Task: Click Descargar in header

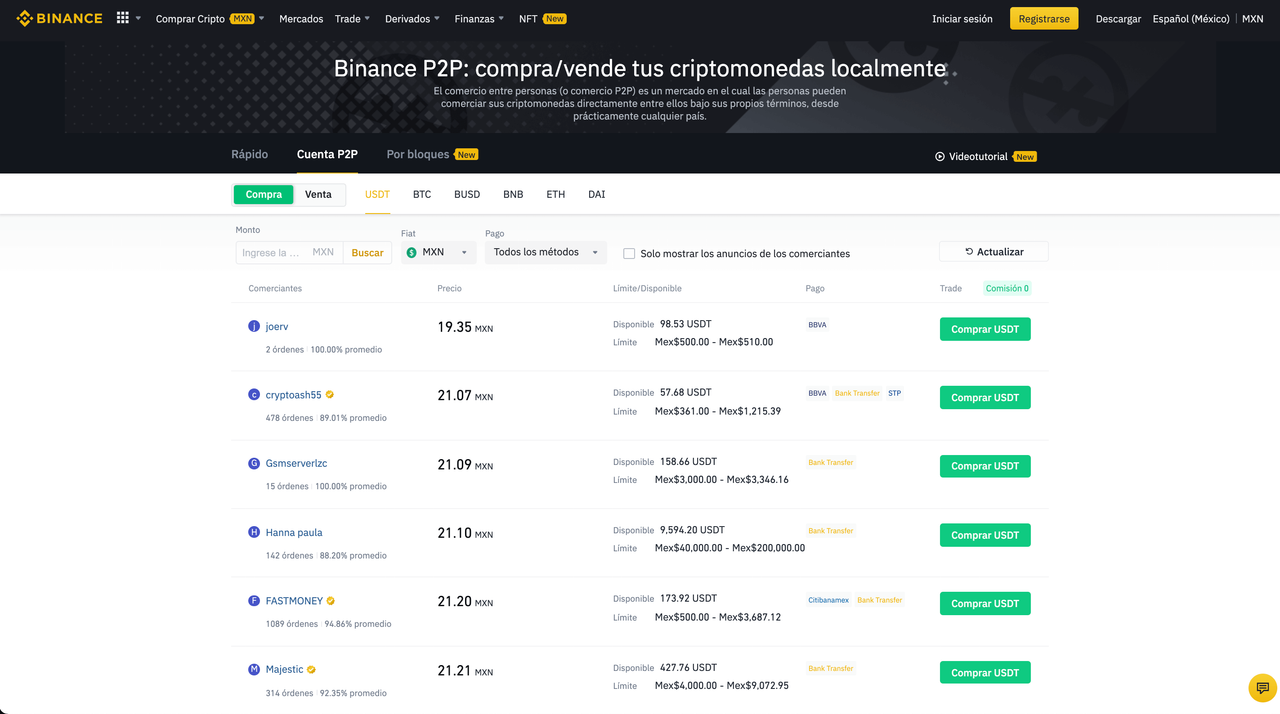Action: [1118, 18]
